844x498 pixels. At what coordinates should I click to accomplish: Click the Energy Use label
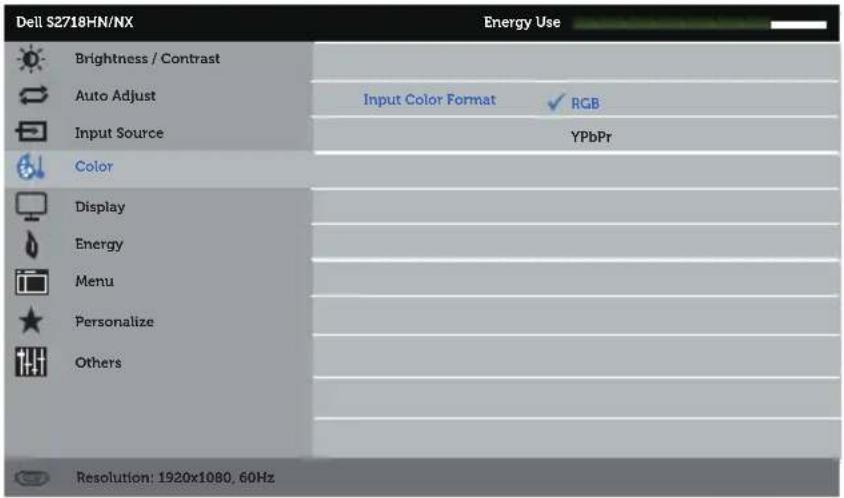(522, 22)
